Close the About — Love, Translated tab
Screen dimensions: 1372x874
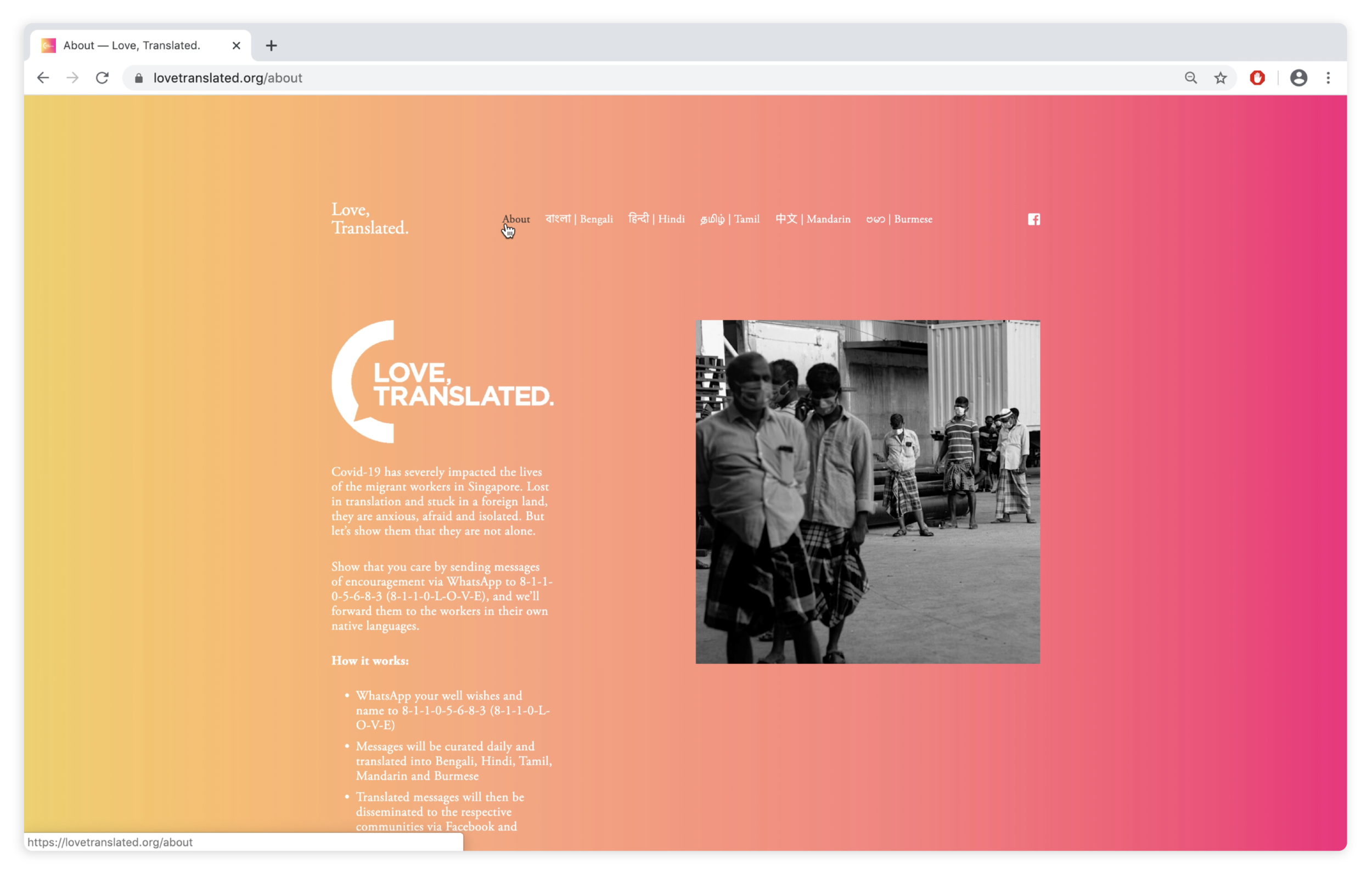click(237, 46)
